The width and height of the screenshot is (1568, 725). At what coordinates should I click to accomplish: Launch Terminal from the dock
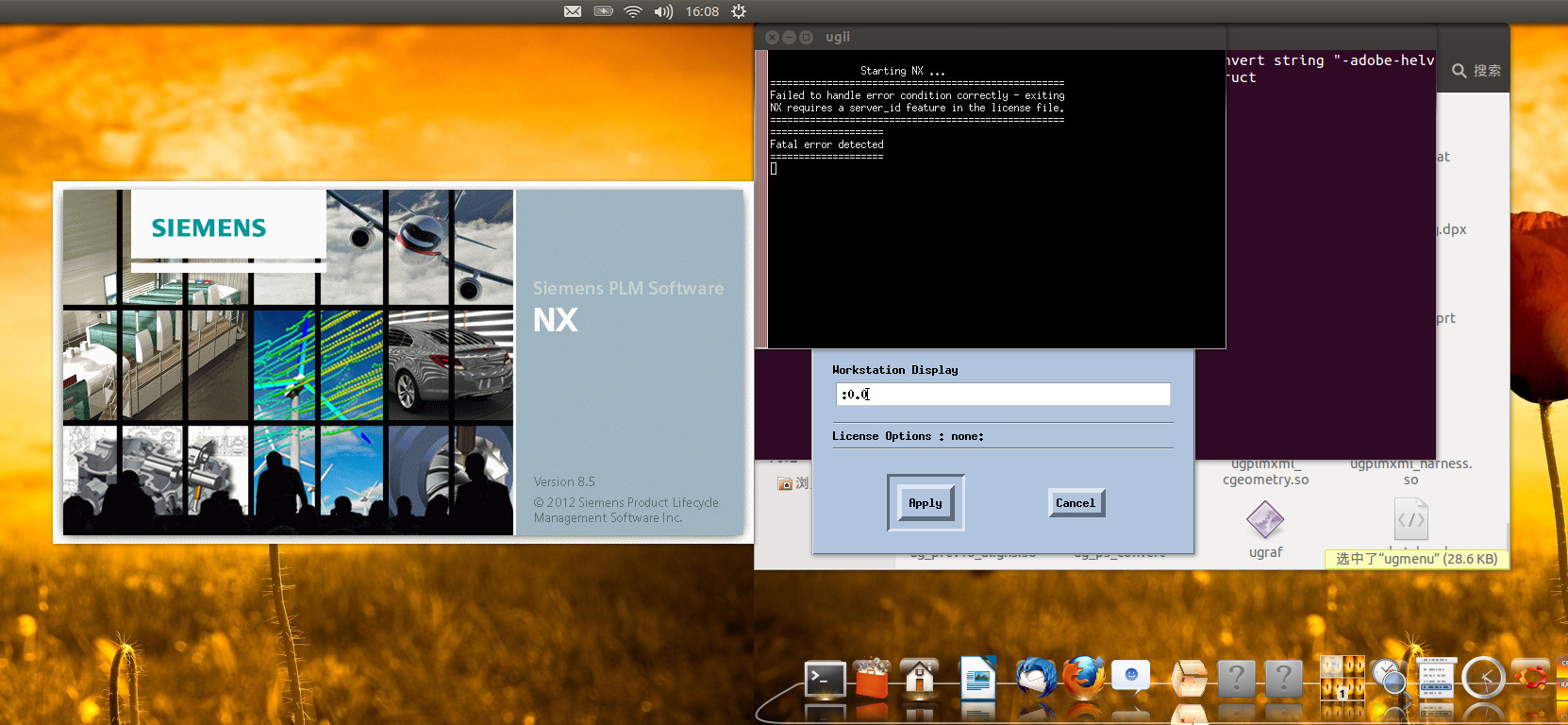[x=825, y=679]
